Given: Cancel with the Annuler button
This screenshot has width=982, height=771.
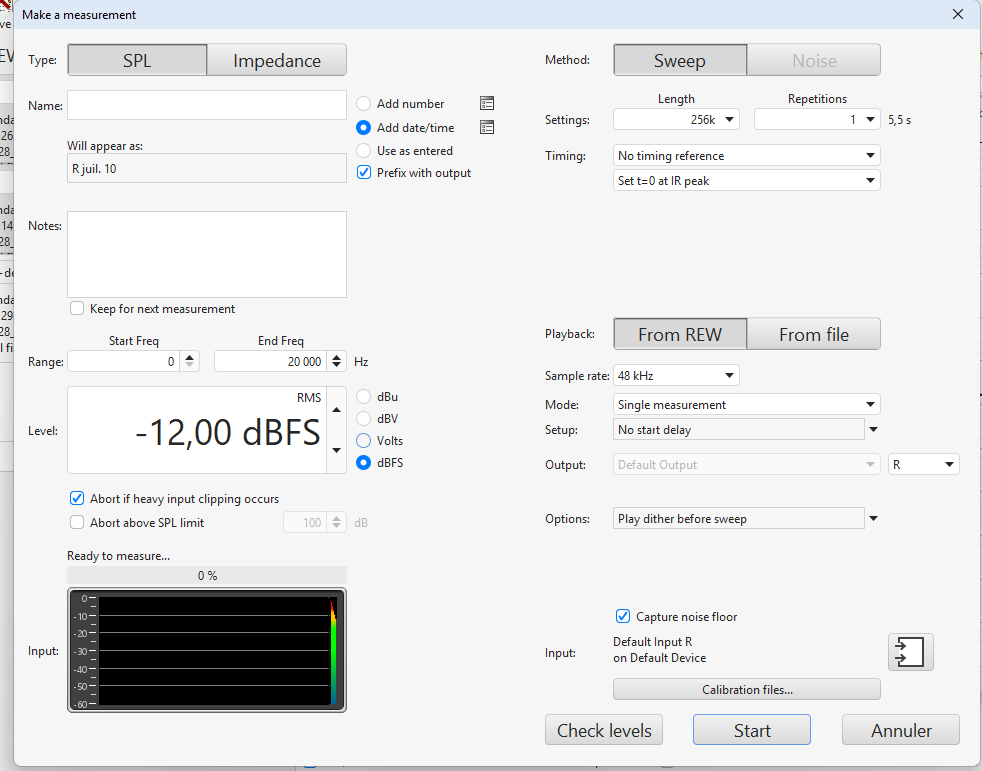Looking at the screenshot, I should tap(901, 730).
